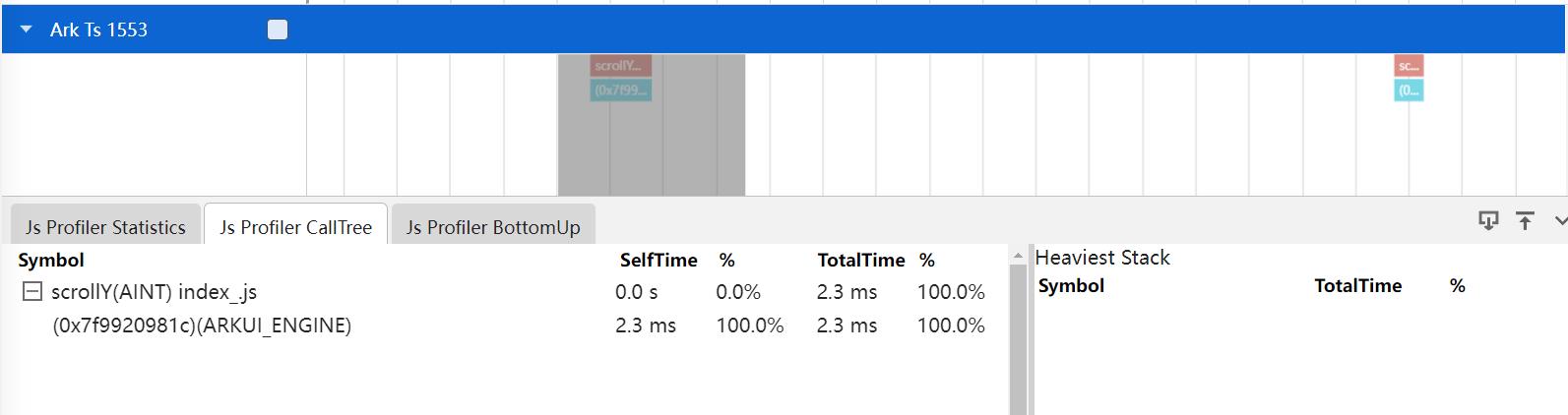Collapse the panel using the chevron-down icon
This screenshot has width=1568, height=415.
(x=1559, y=220)
